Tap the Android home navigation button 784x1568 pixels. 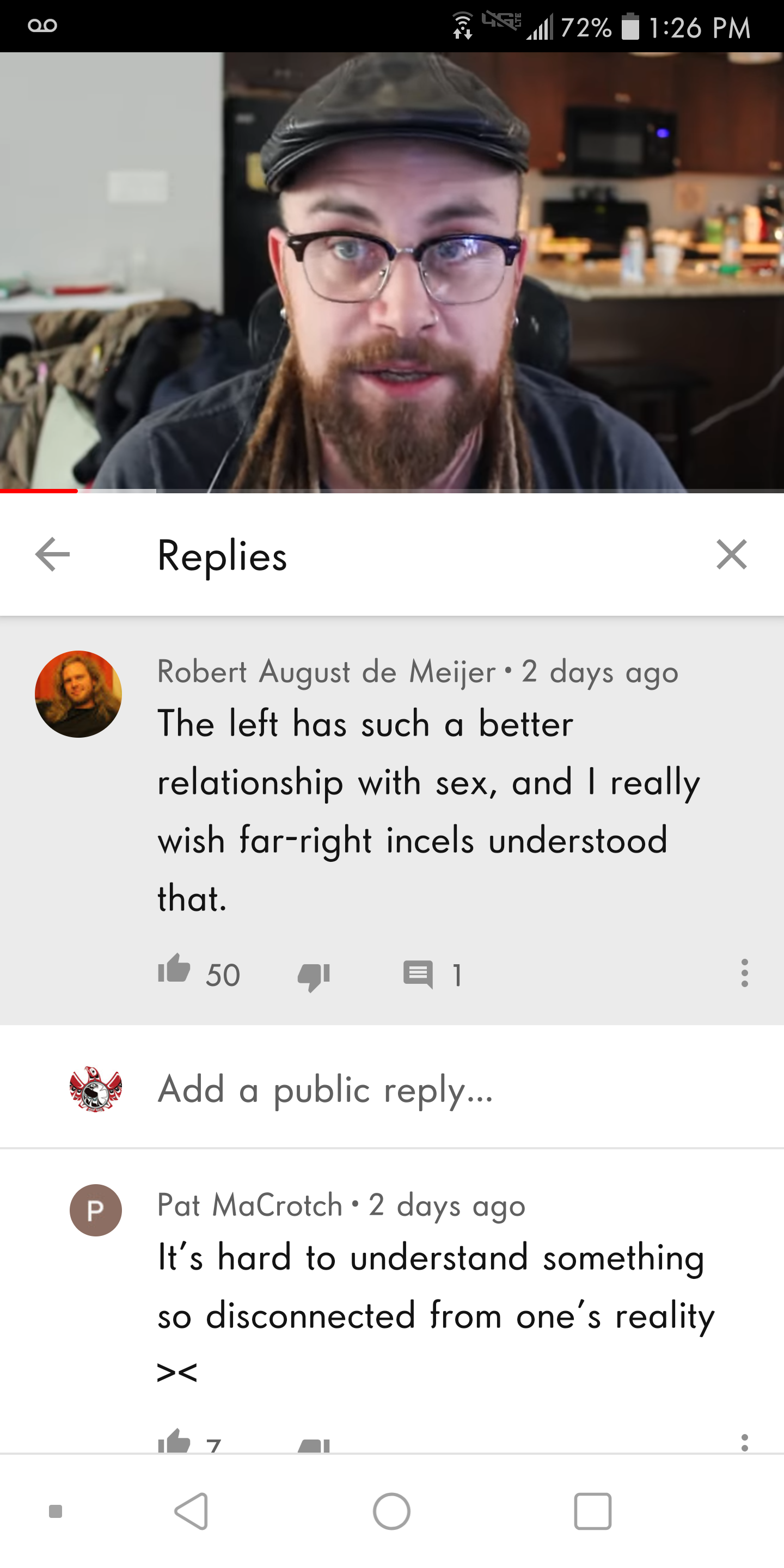point(391,1511)
